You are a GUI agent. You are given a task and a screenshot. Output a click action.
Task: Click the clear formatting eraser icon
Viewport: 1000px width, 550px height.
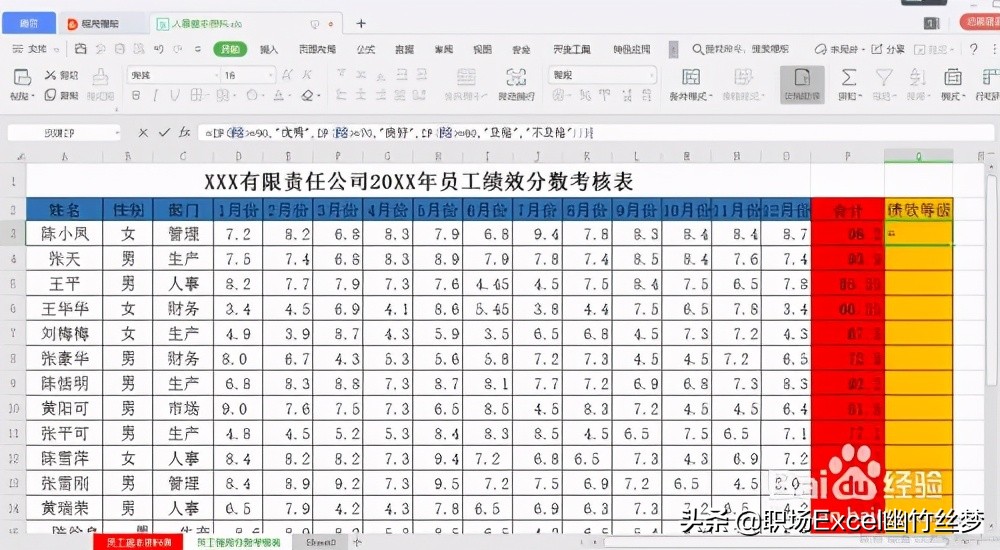click(307, 96)
